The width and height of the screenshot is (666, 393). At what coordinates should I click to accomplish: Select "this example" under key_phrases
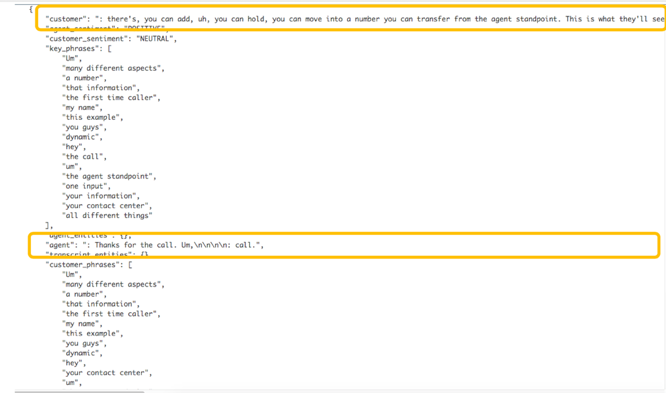point(93,117)
